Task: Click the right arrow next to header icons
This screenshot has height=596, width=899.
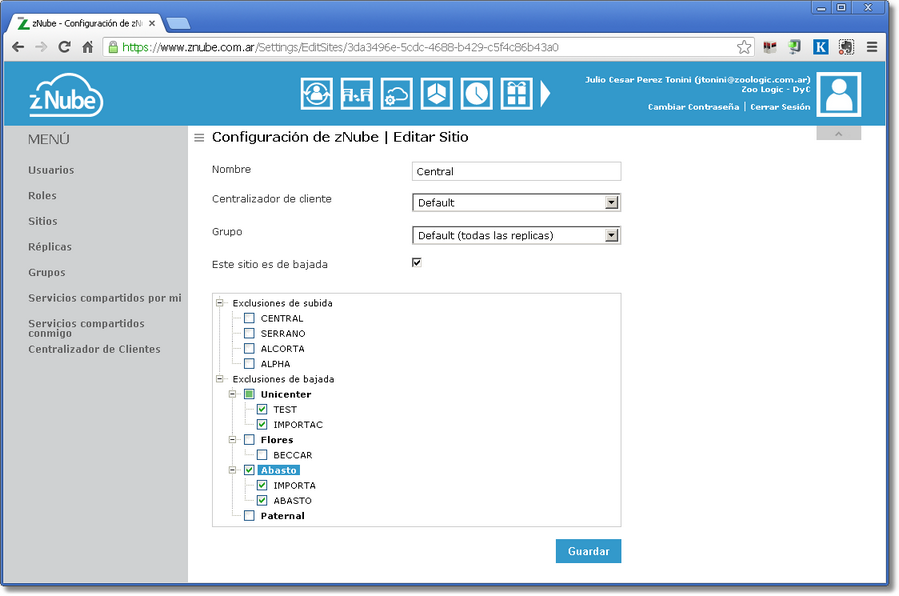Action: pyautogui.click(x=546, y=94)
